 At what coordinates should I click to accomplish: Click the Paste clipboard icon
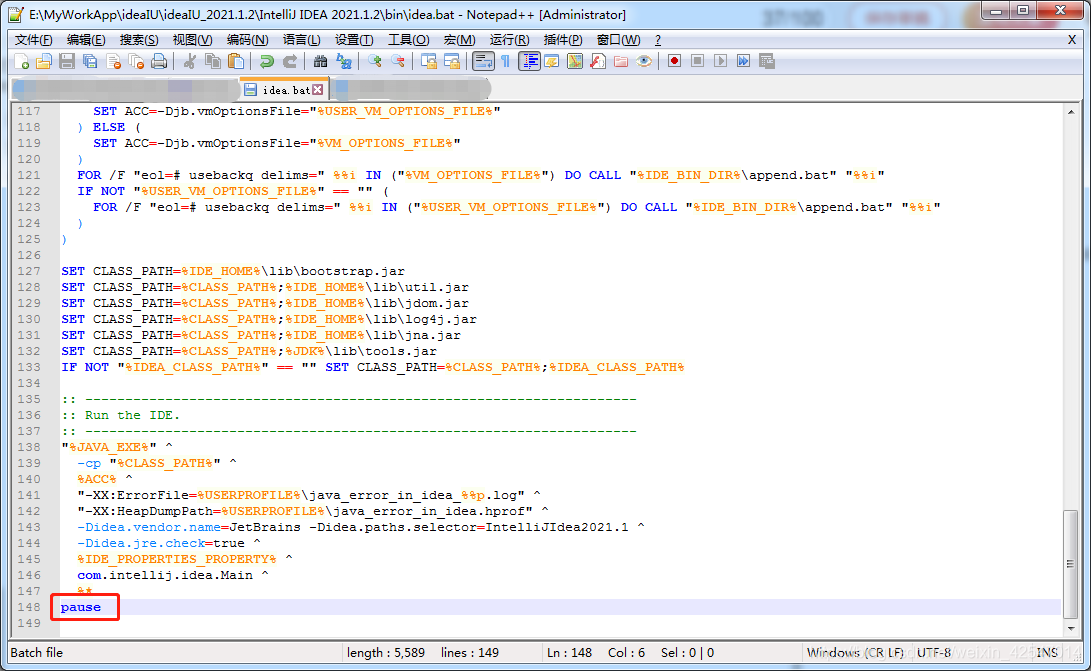[x=236, y=62]
